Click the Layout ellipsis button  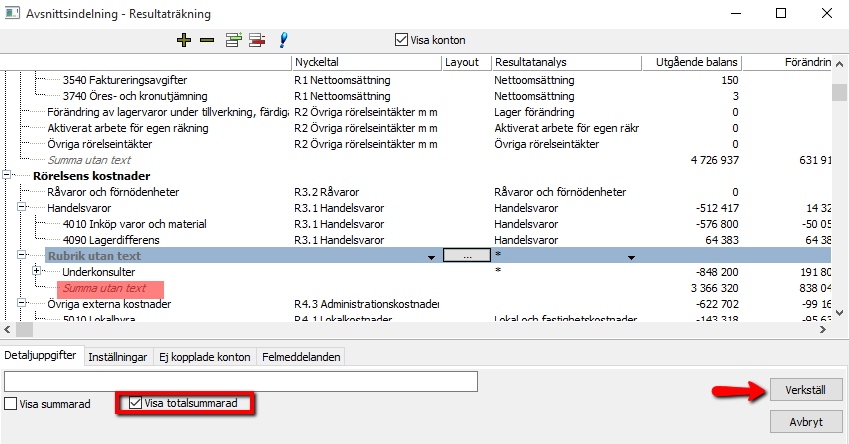[x=467, y=256]
